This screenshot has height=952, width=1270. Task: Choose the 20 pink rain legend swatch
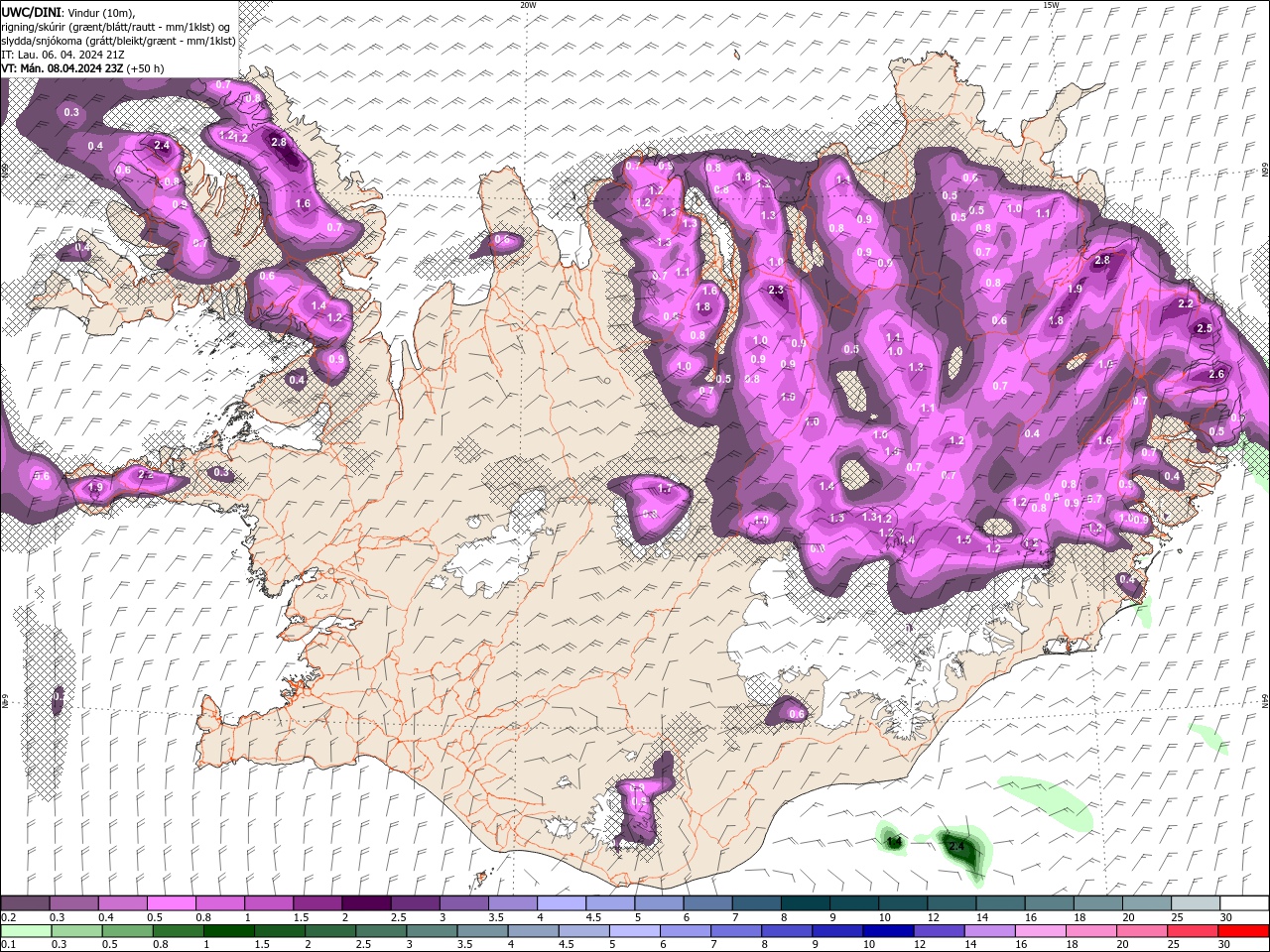1142,931
